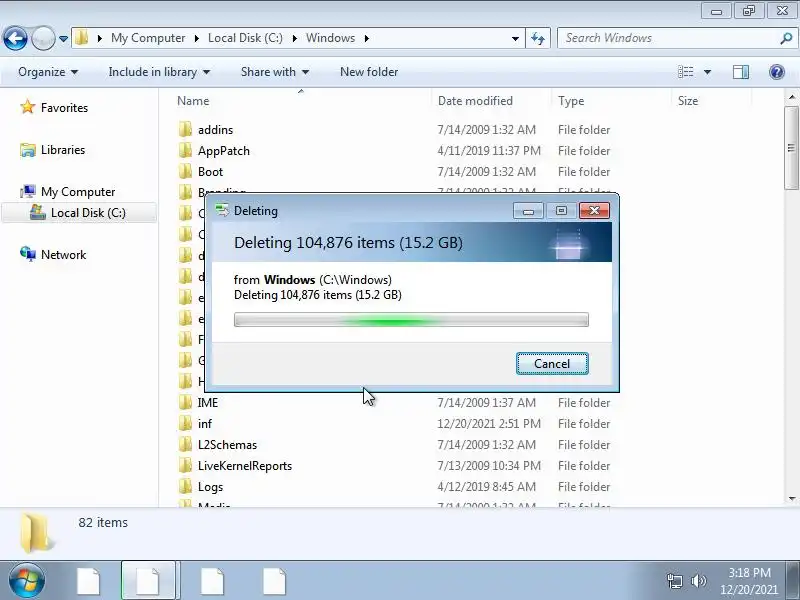Open the recent pages dropdown arrow
The image size is (800, 600).
(x=63, y=38)
